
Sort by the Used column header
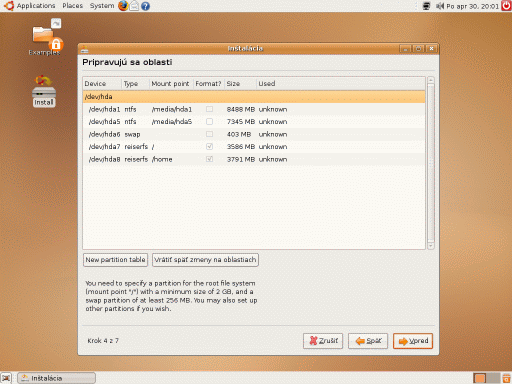click(x=341, y=84)
